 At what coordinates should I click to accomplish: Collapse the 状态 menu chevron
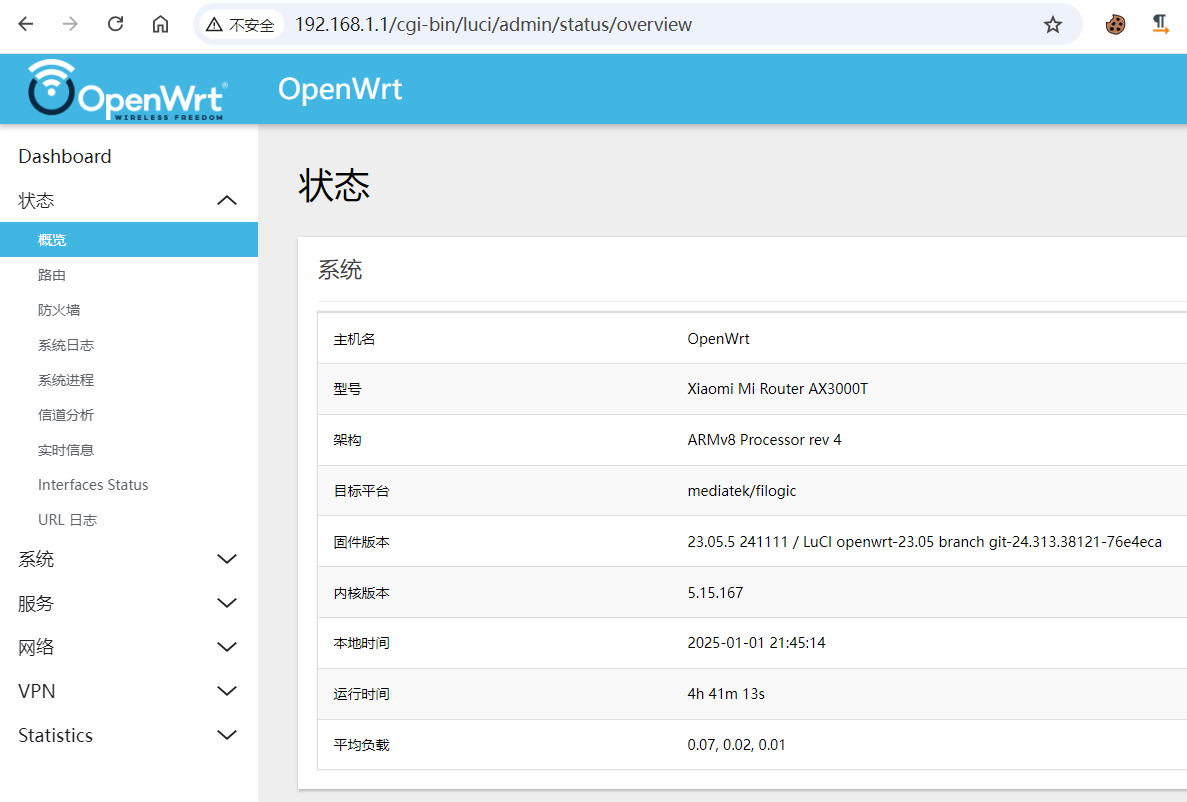226,201
